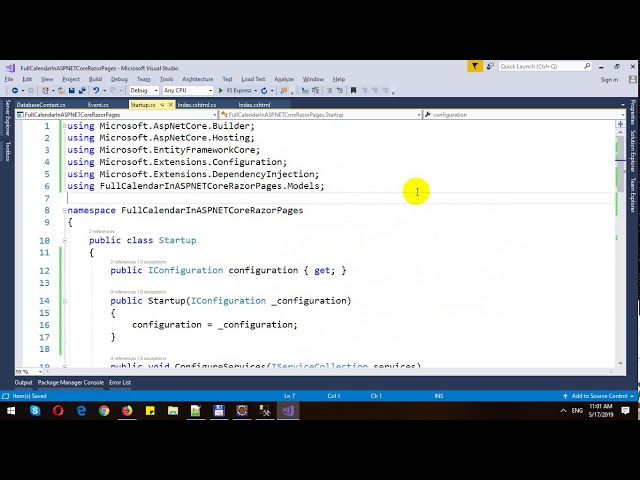640x480 pixels.
Task: Open the IIS Express target dropdown arrow
Action: [x=256, y=91]
